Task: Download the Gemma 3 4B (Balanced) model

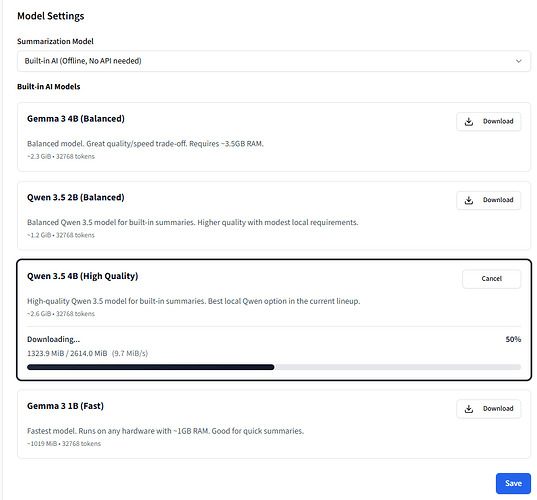Action: [x=488, y=121]
